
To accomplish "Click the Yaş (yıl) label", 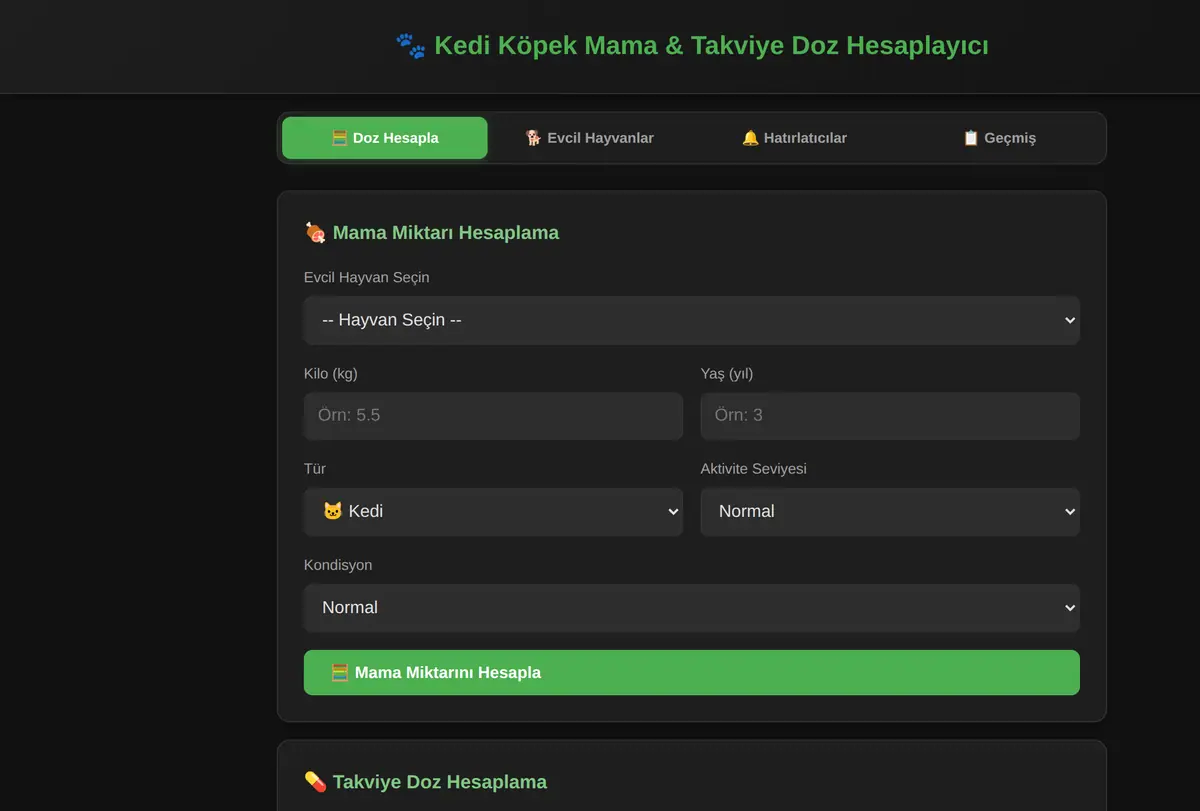I will pyautogui.click(x=727, y=374).
